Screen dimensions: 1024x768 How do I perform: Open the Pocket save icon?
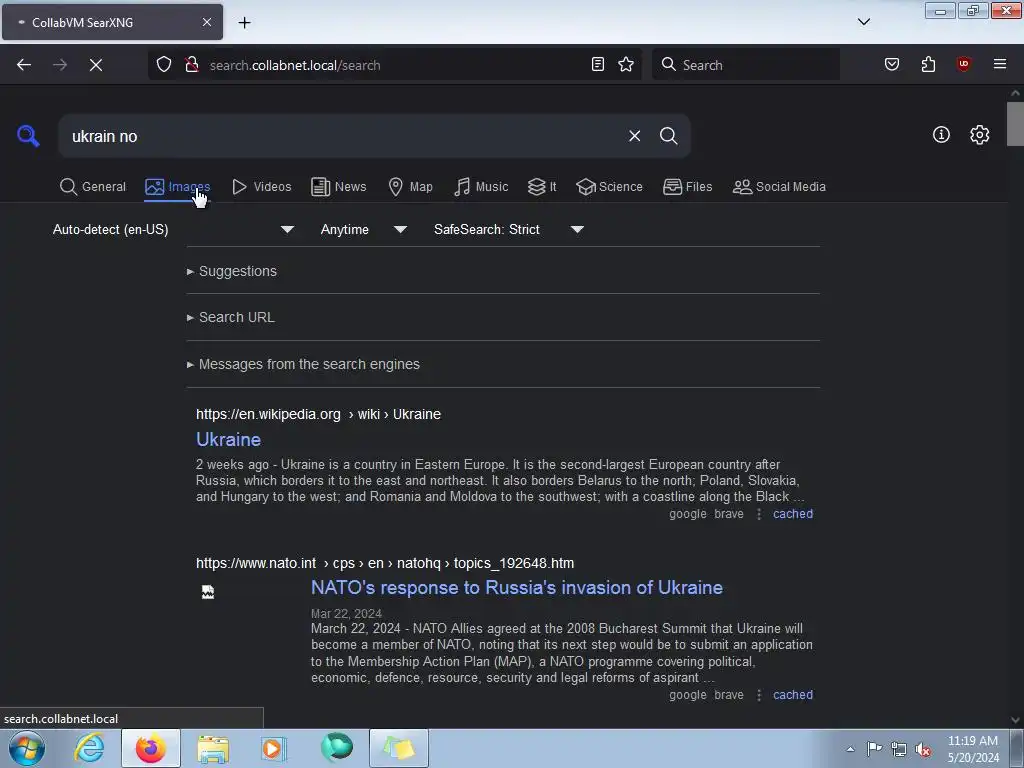(x=892, y=64)
